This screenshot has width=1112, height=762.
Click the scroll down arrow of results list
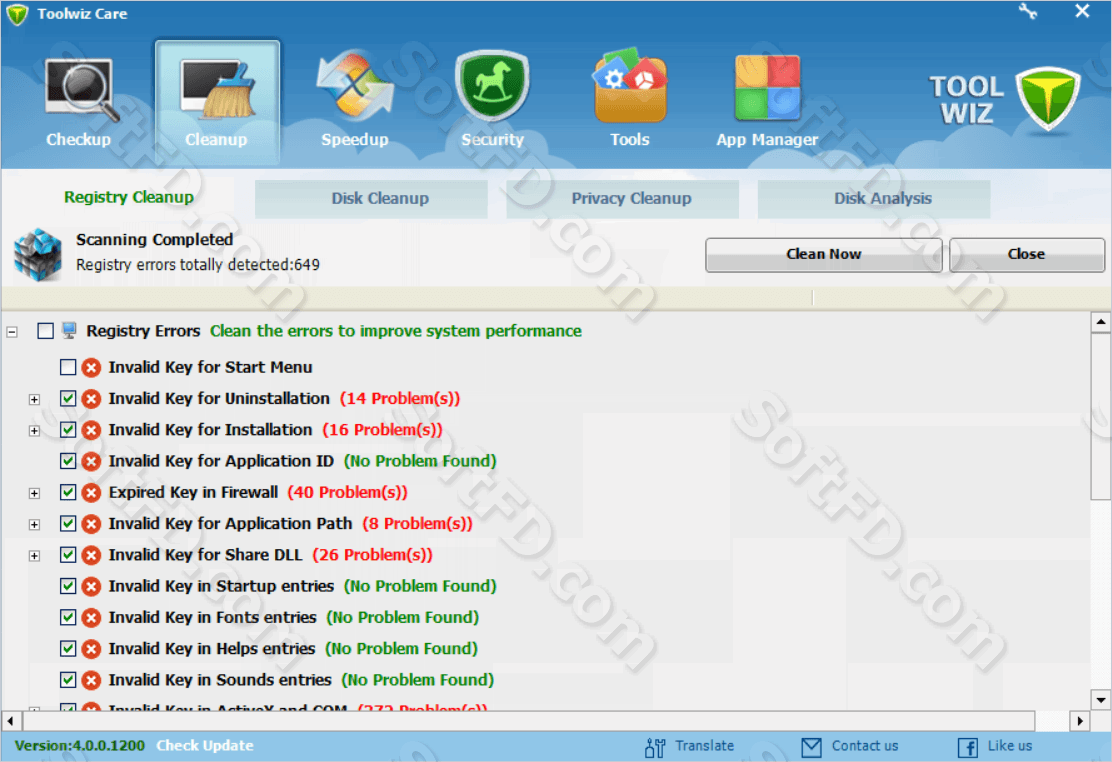pyautogui.click(x=1101, y=700)
